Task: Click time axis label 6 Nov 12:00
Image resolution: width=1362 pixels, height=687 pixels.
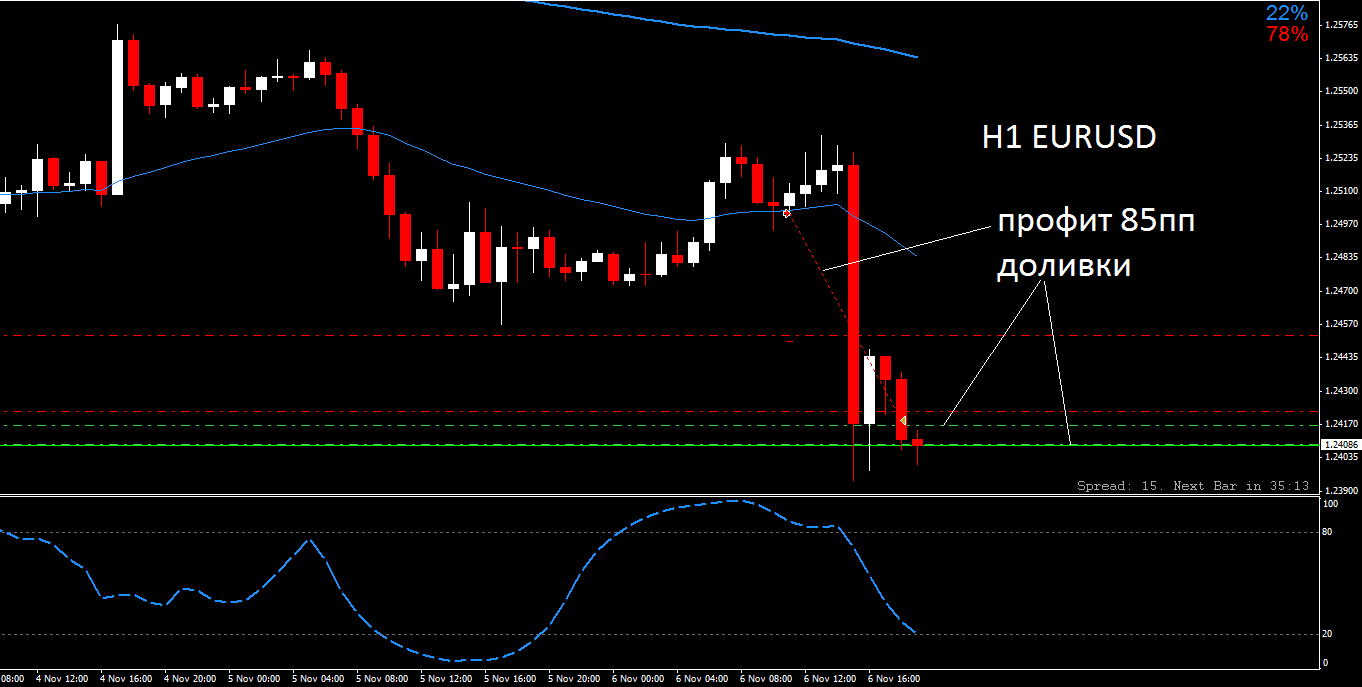Action: click(x=832, y=679)
